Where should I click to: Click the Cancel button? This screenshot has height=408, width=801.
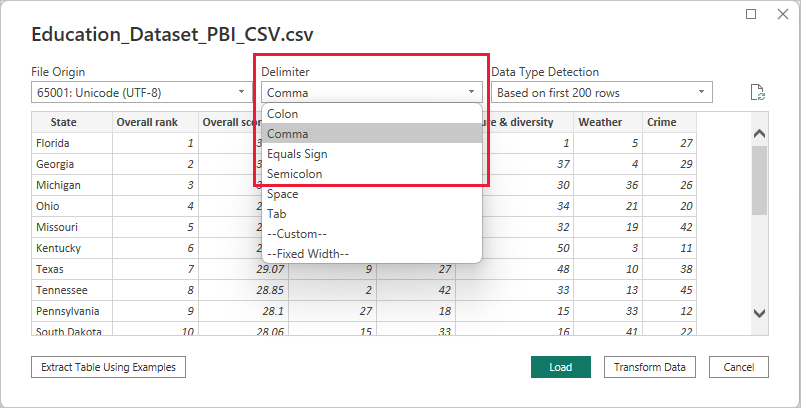pos(739,367)
